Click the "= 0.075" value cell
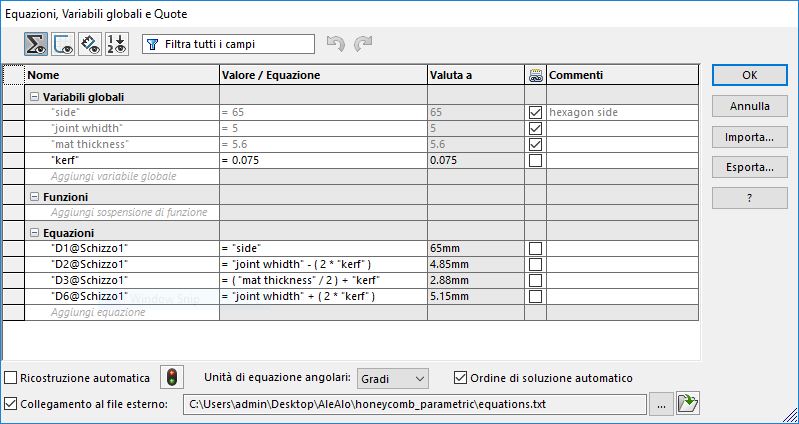Screen dimensions: 799x424 [324, 161]
